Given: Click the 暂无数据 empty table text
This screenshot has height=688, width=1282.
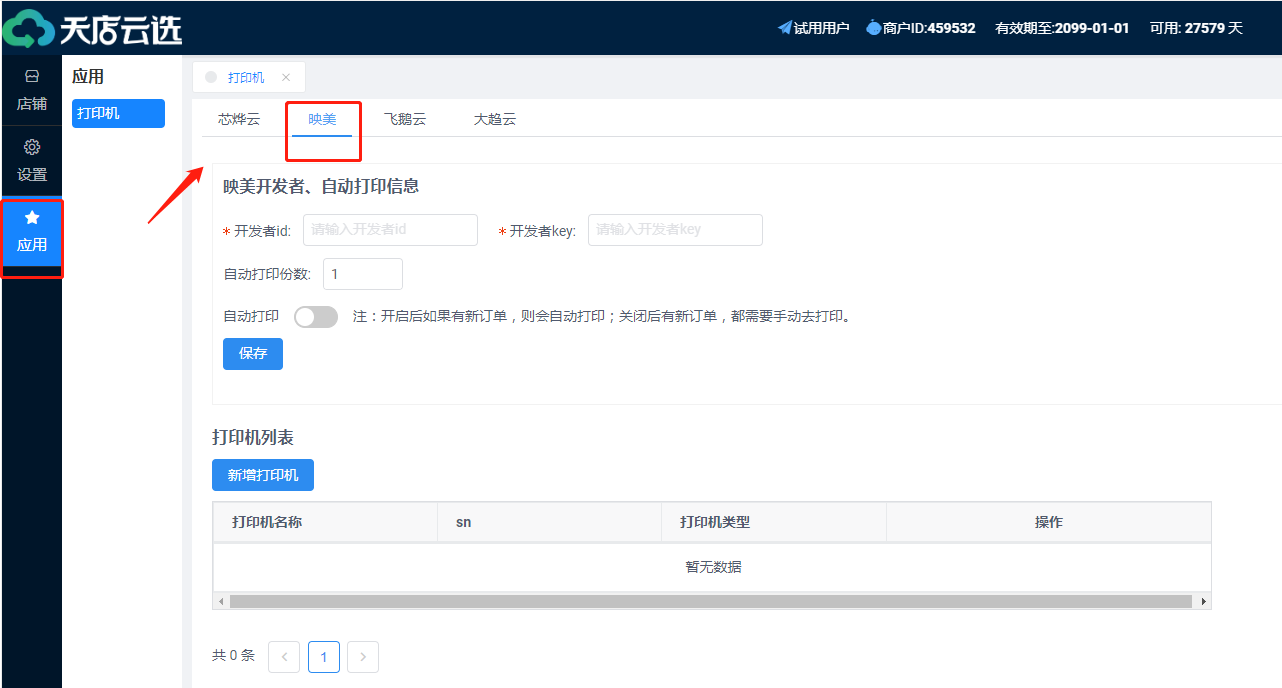Looking at the screenshot, I should pos(713,567).
